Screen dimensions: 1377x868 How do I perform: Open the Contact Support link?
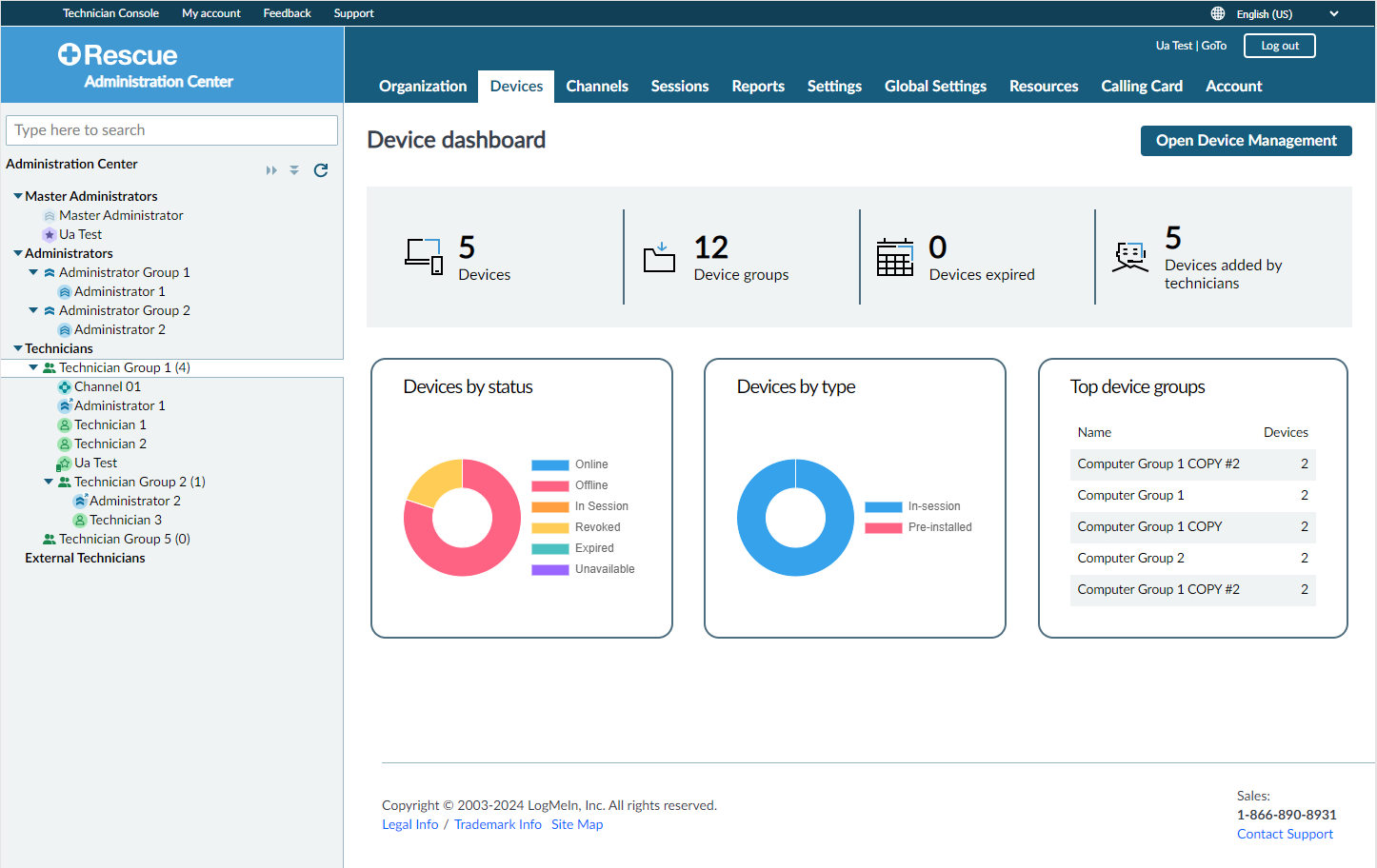click(1285, 834)
